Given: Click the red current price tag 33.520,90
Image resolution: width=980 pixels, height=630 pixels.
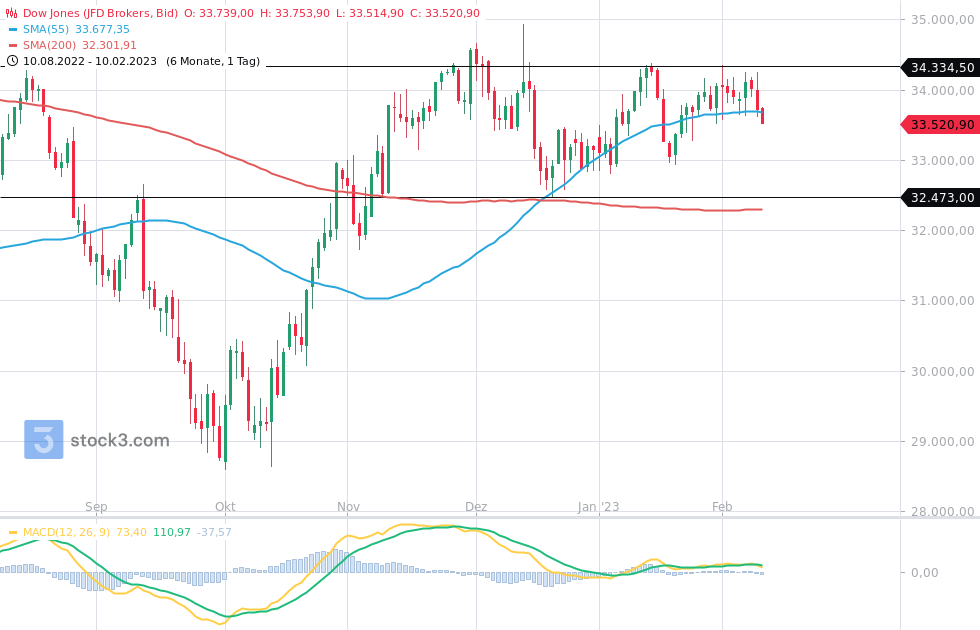Looking at the screenshot, I should coord(941,125).
